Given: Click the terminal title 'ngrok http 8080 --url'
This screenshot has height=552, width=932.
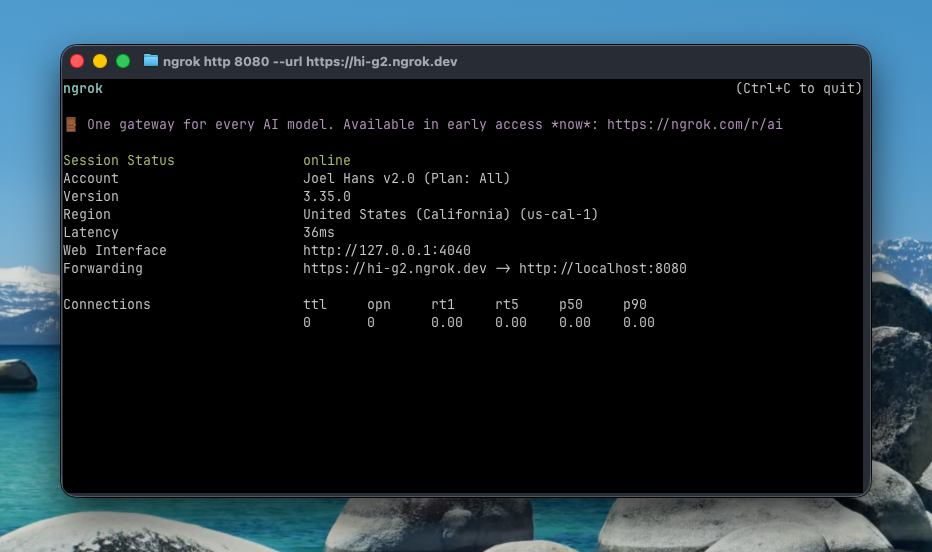Looking at the screenshot, I should click(232, 62).
